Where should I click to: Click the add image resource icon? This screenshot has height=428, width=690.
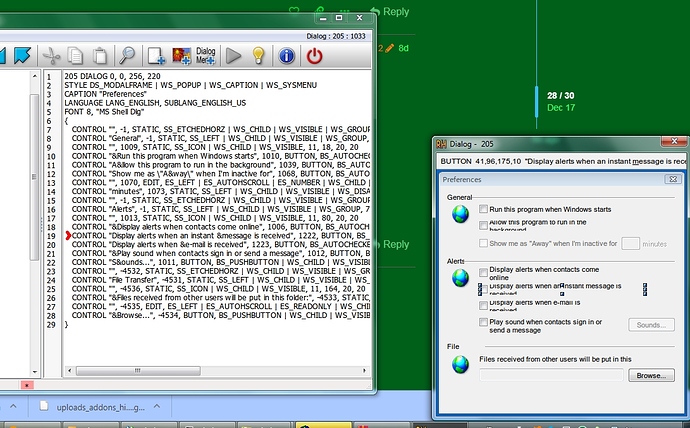click(181, 56)
